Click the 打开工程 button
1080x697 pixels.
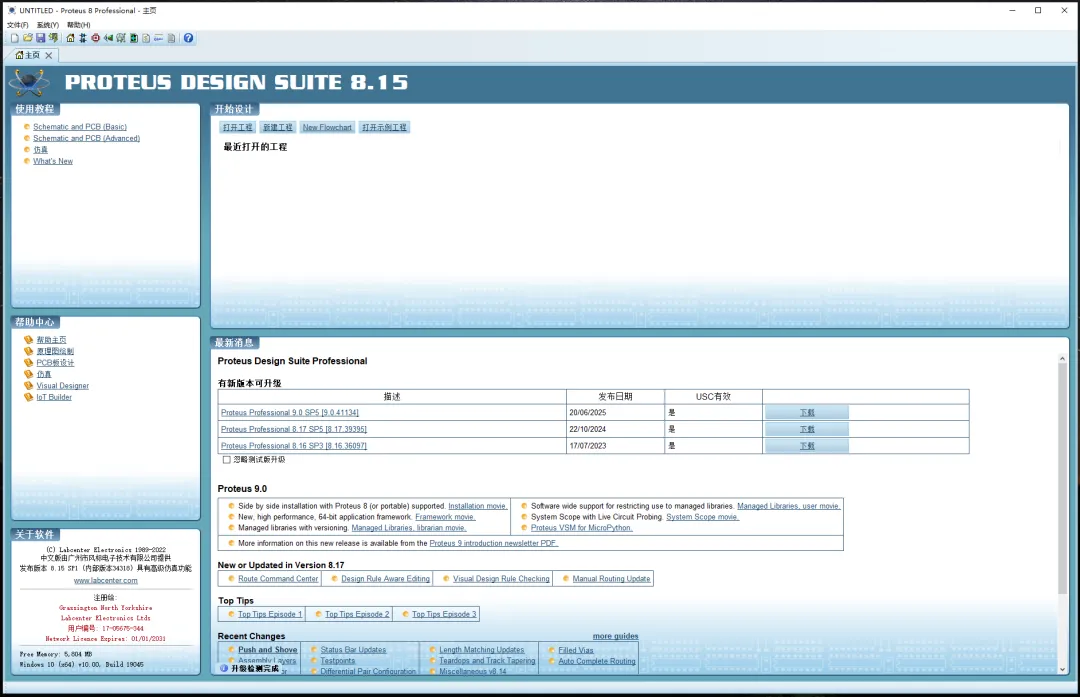[x=238, y=127]
